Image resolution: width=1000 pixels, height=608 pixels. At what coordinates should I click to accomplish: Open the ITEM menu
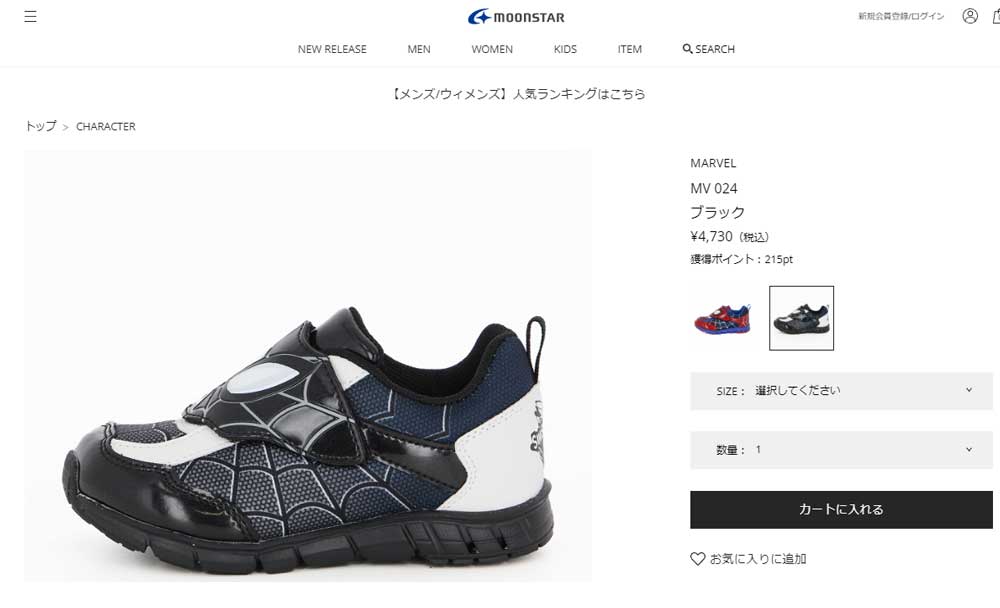click(629, 49)
